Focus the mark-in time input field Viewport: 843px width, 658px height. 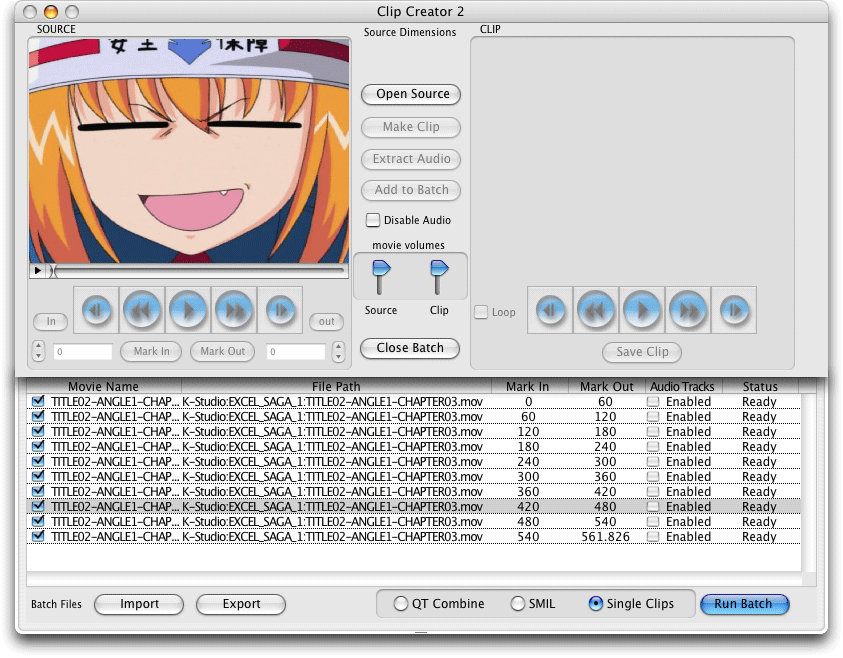coord(83,352)
